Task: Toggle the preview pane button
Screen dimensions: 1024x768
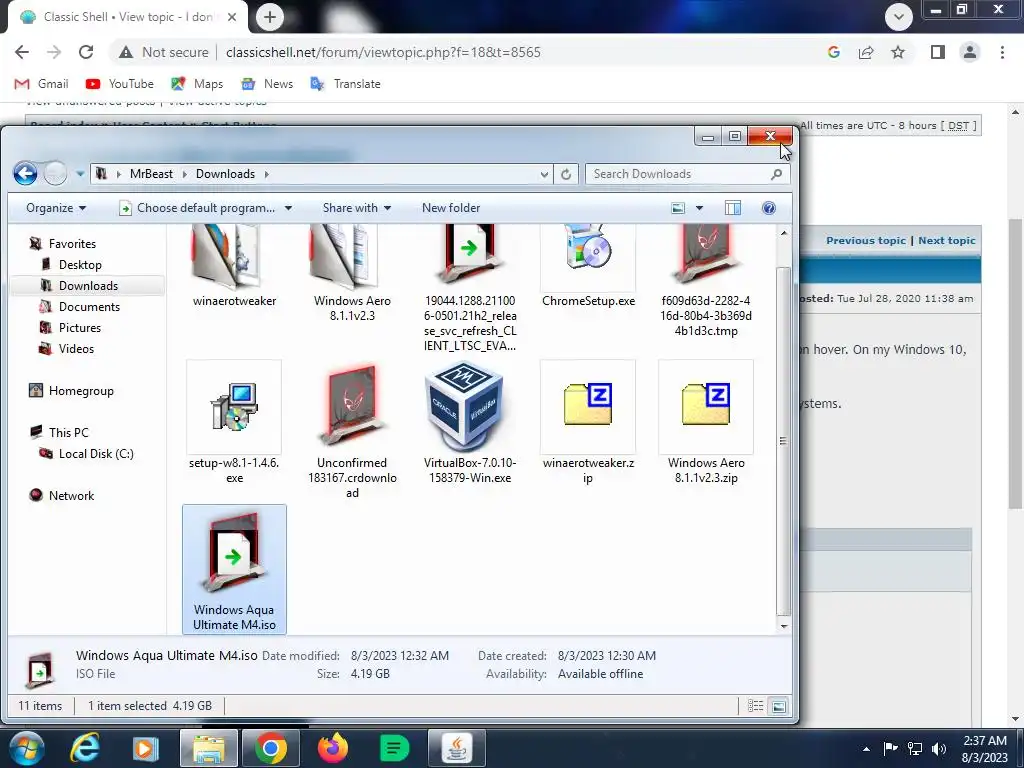Action: click(733, 208)
